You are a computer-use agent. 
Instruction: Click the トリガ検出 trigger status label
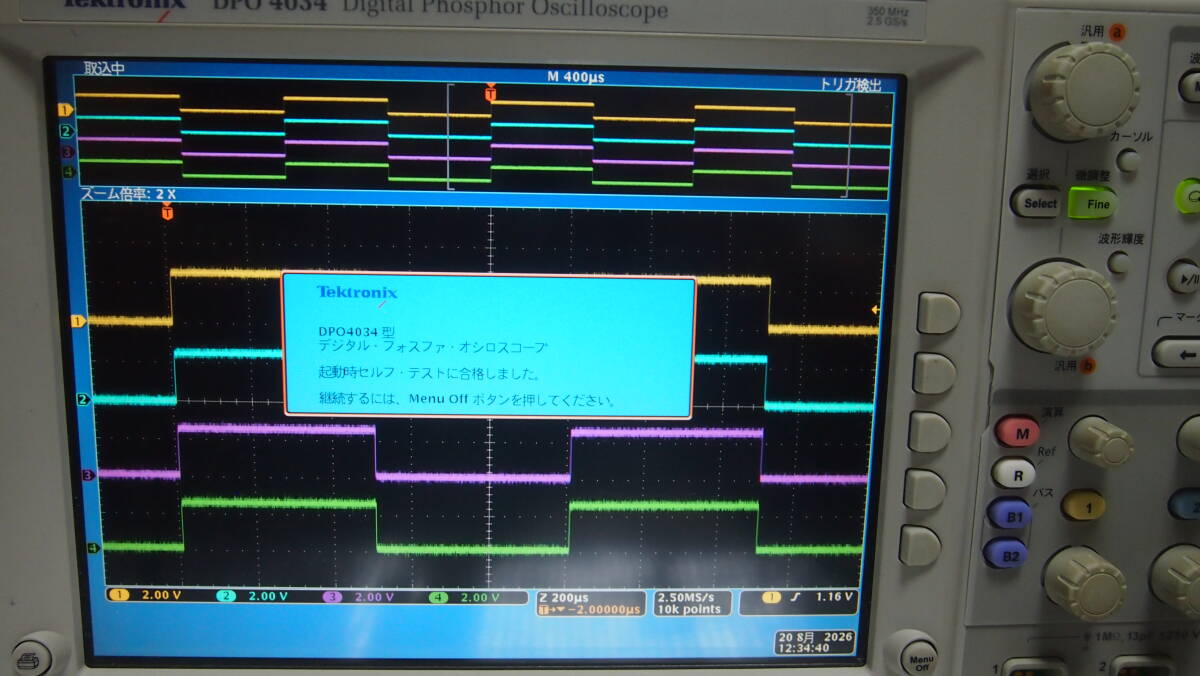[x=849, y=85]
